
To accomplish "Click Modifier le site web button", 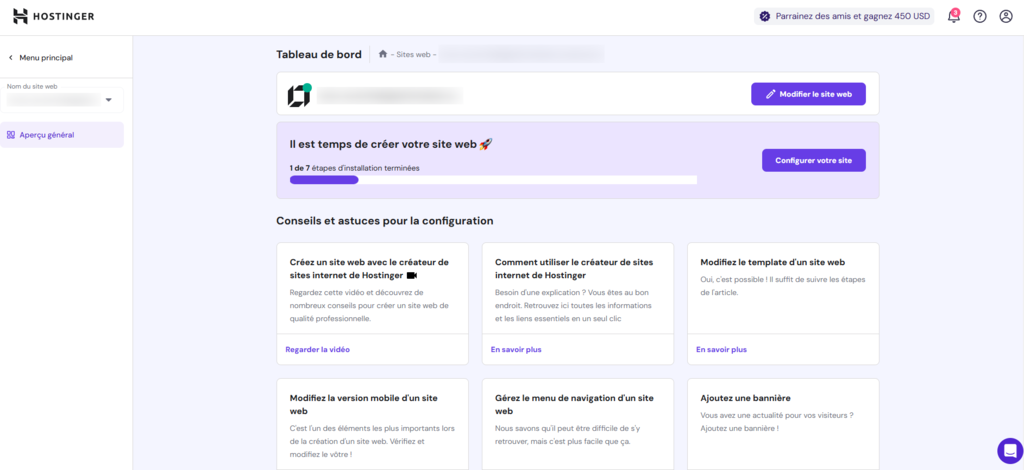I will tap(808, 94).
